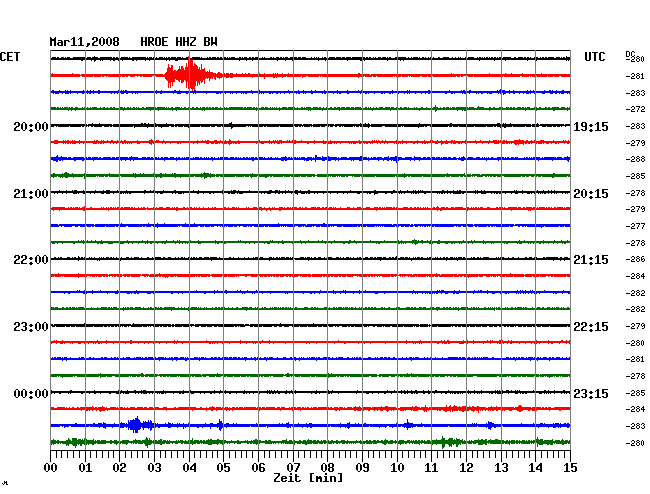Click the 19:15 UTC time label
Screen dimensions: 650x494
pos(591,127)
